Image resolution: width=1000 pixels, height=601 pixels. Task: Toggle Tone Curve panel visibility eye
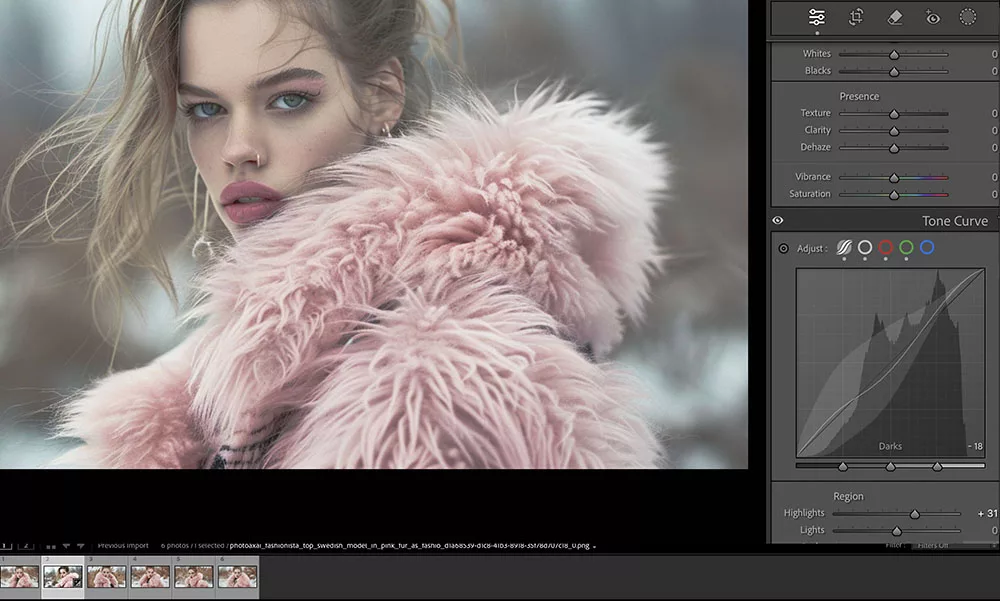[777, 221]
